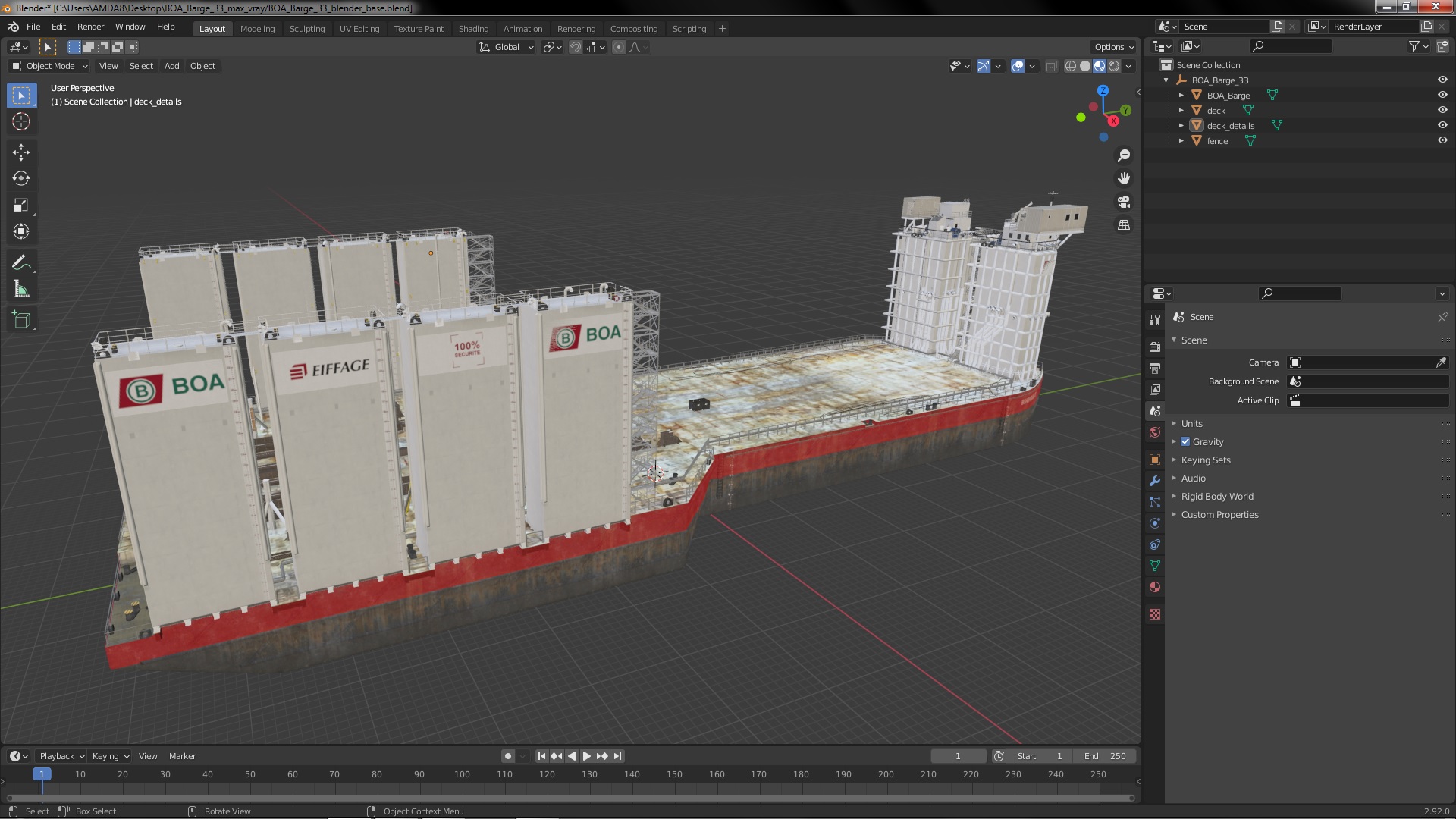Open the Object Mode dropdown
This screenshot has width=1456, height=819.
tap(49, 66)
